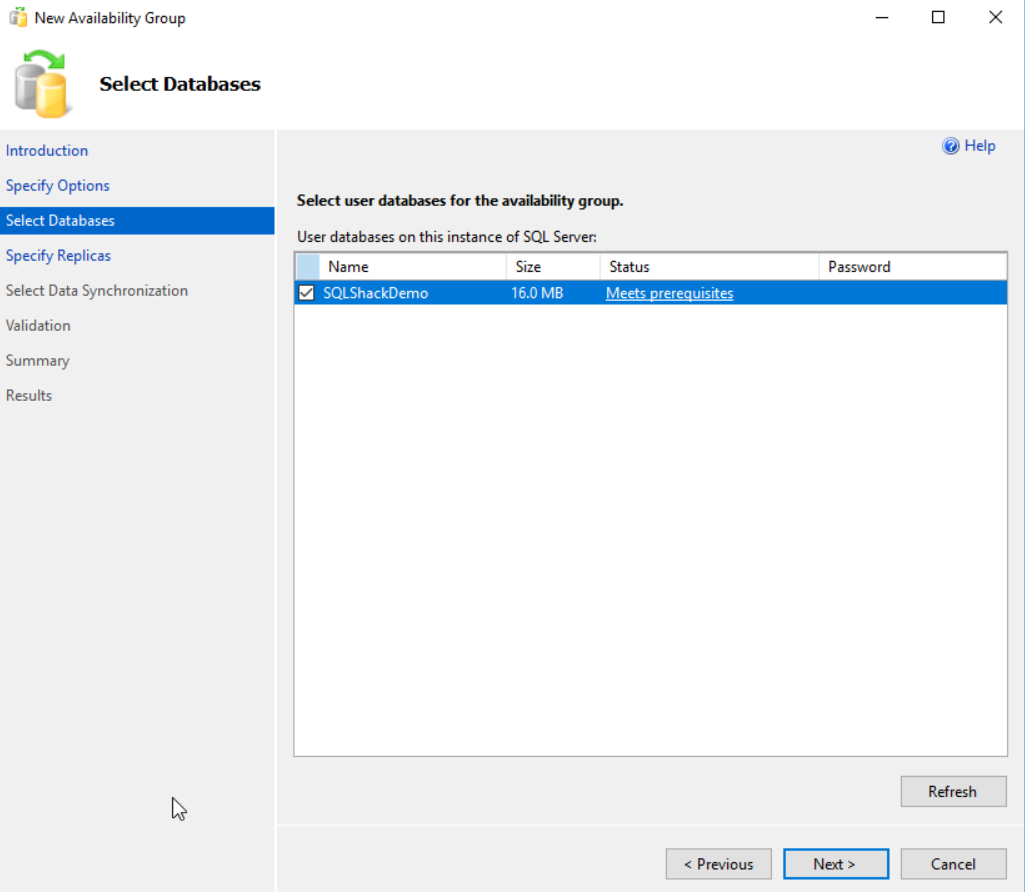The height and width of the screenshot is (892, 1025).
Task: Cancel the availability group wizard
Action: [x=953, y=864]
